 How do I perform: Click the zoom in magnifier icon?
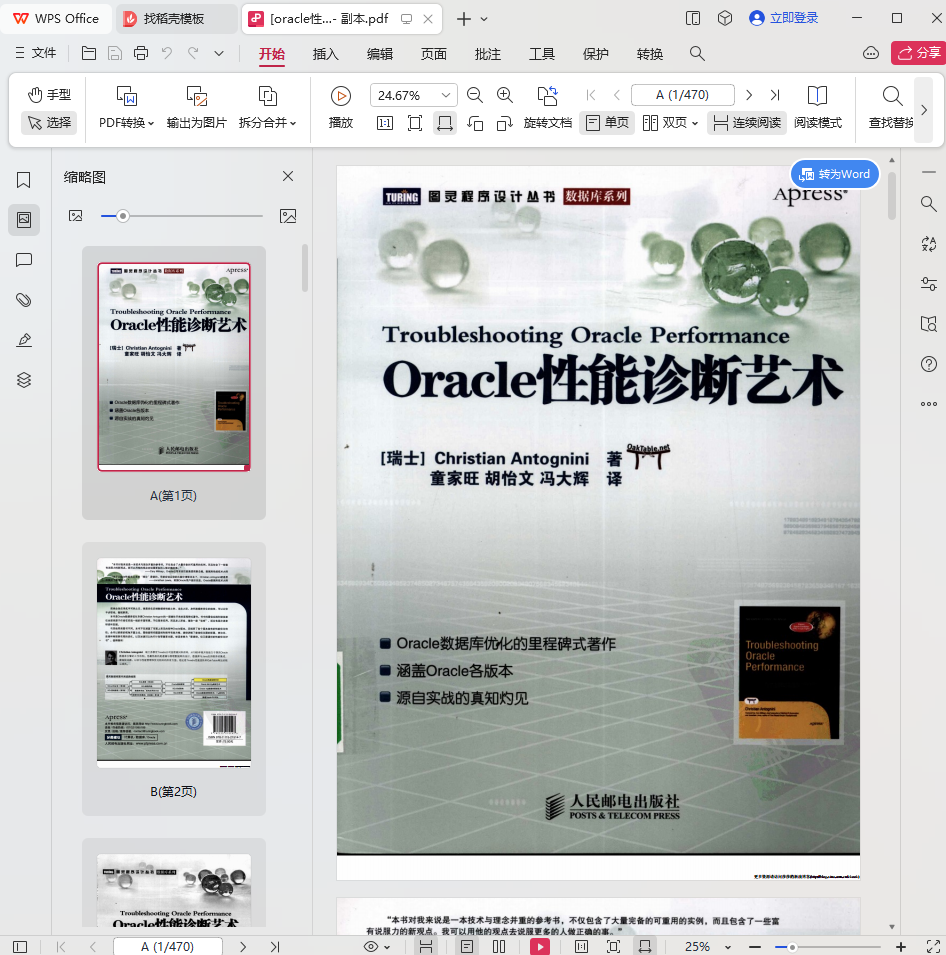[x=505, y=95]
